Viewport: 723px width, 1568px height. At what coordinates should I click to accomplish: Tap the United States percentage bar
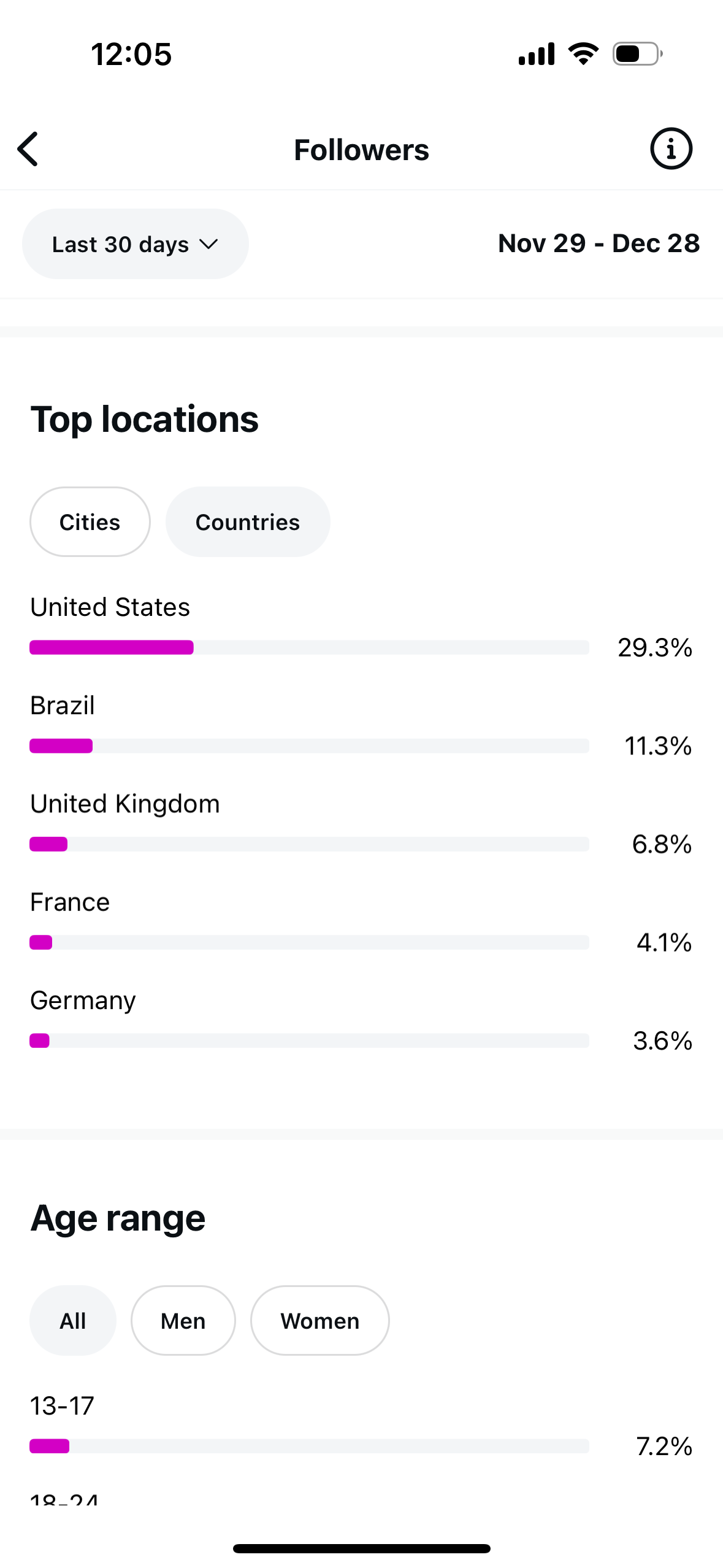coord(309,647)
